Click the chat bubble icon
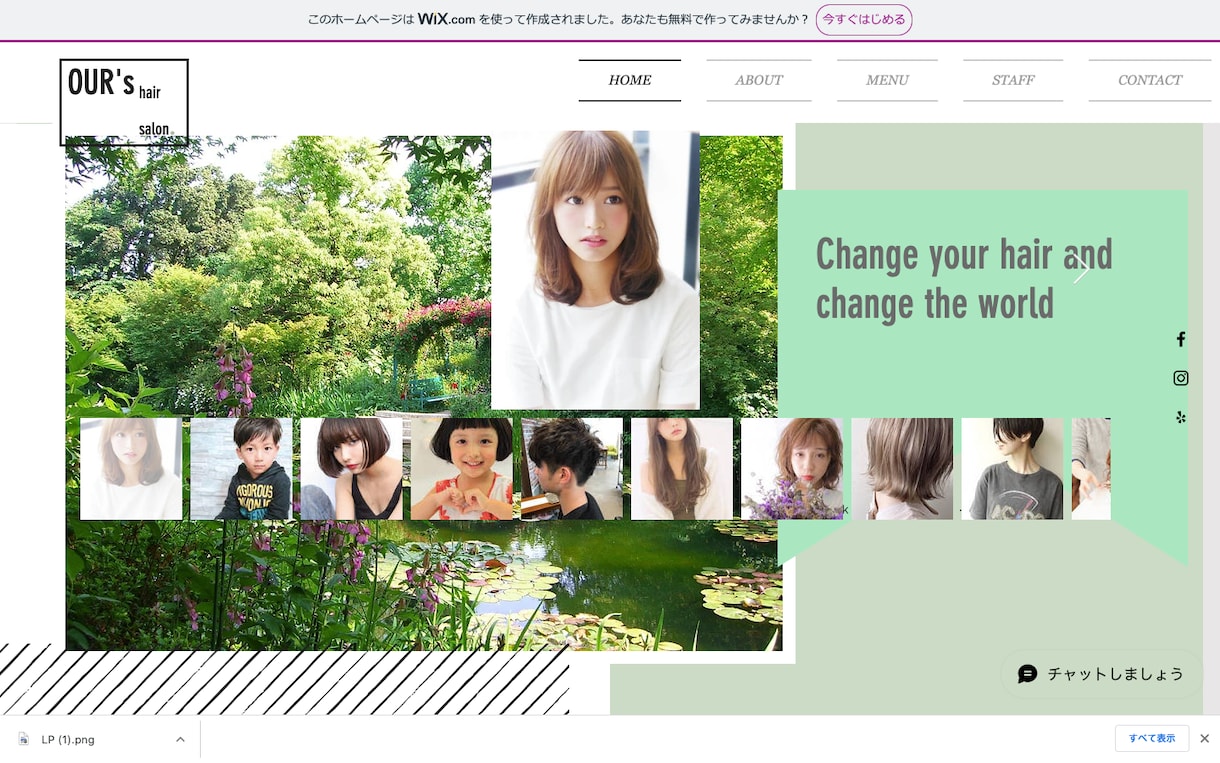Screen dimensions: 1220x763 pyautogui.click(x=1028, y=674)
